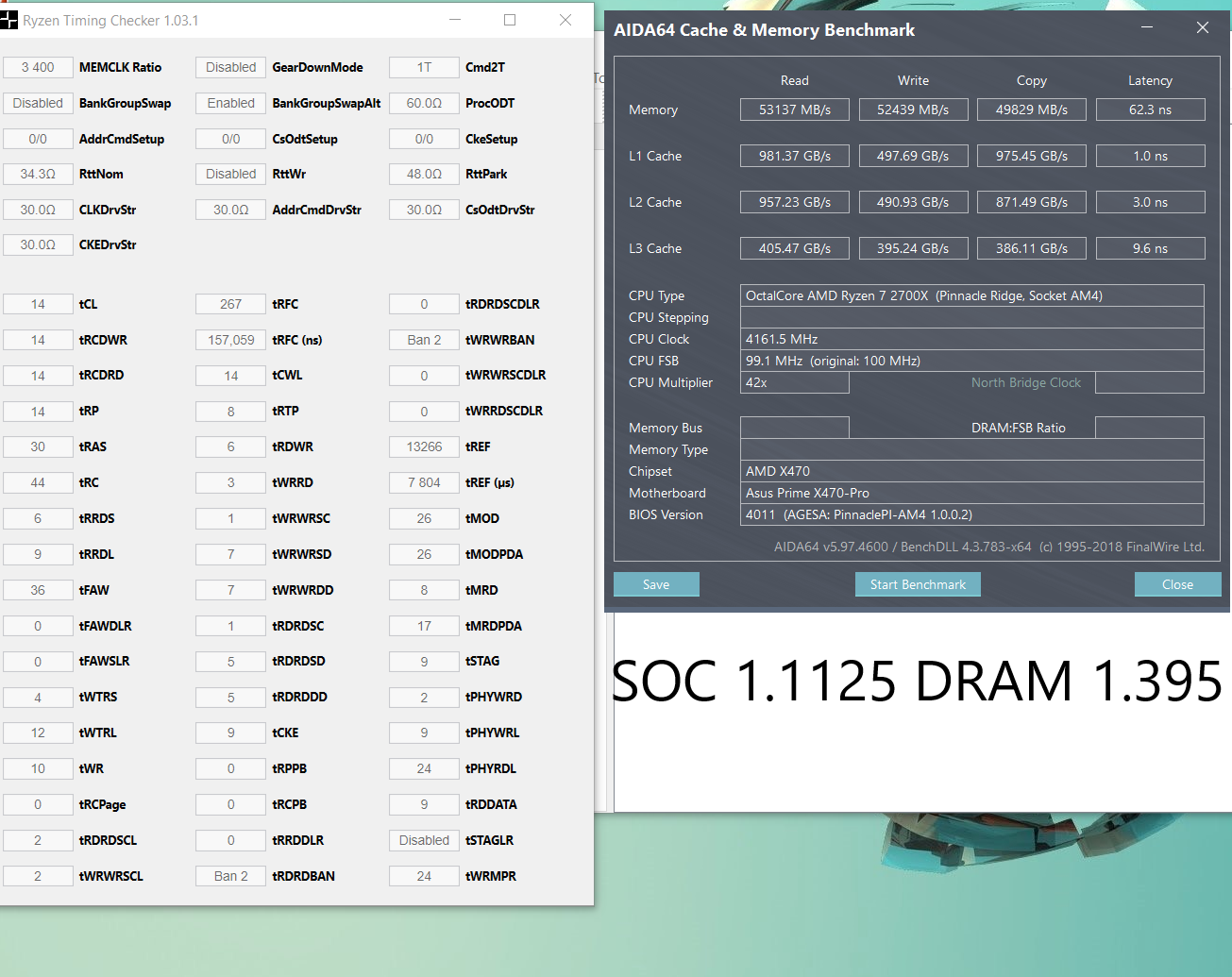The height and width of the screenshot is (977, 1232).
Task: Select the CPU Type field text
Action: pyautogui.click(x=972, y=295)
